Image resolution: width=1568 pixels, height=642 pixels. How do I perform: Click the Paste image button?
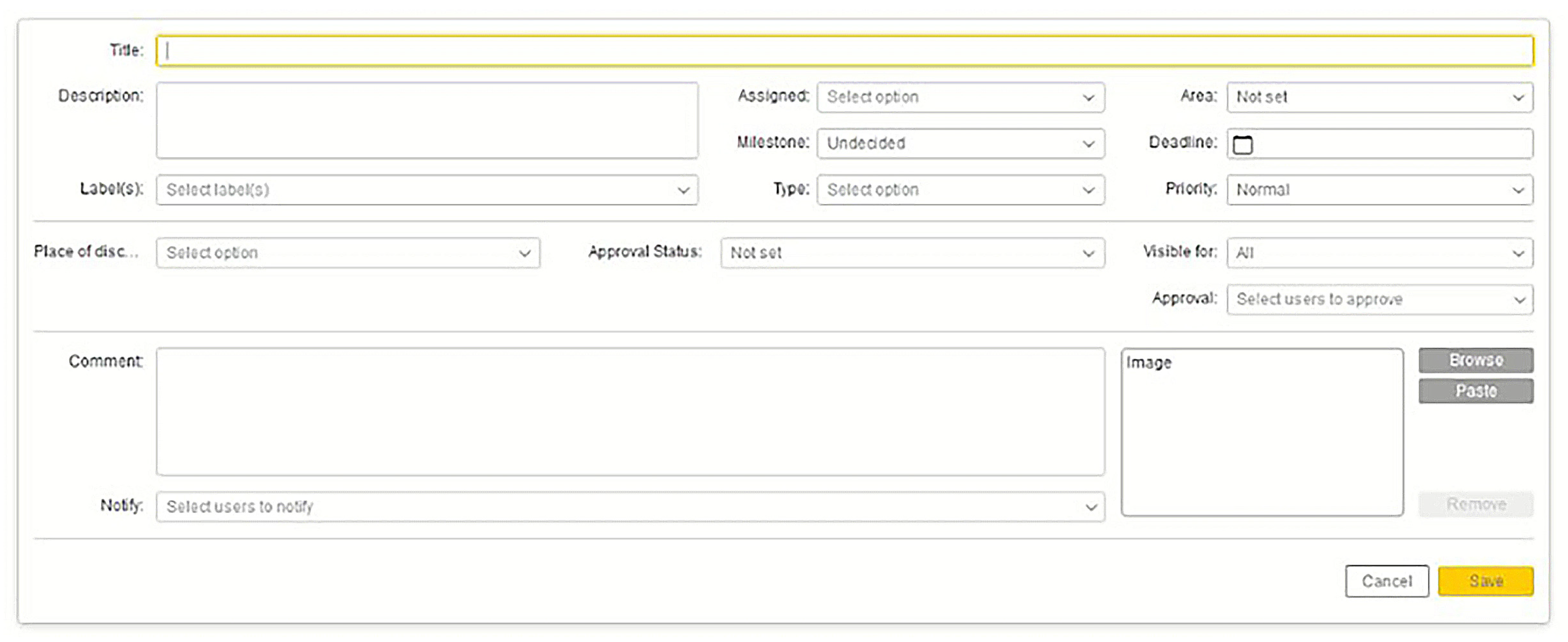[1475, 391]
